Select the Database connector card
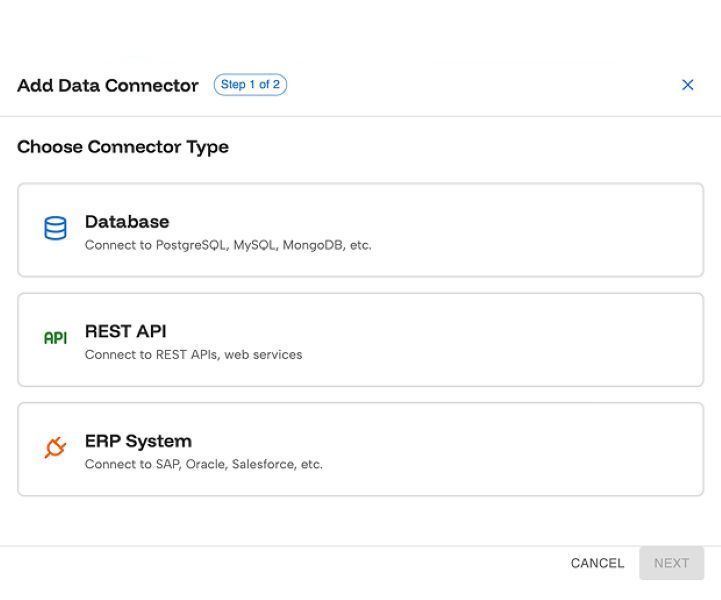This screenshot has height=600, width=721. click(x=360, y=230)
